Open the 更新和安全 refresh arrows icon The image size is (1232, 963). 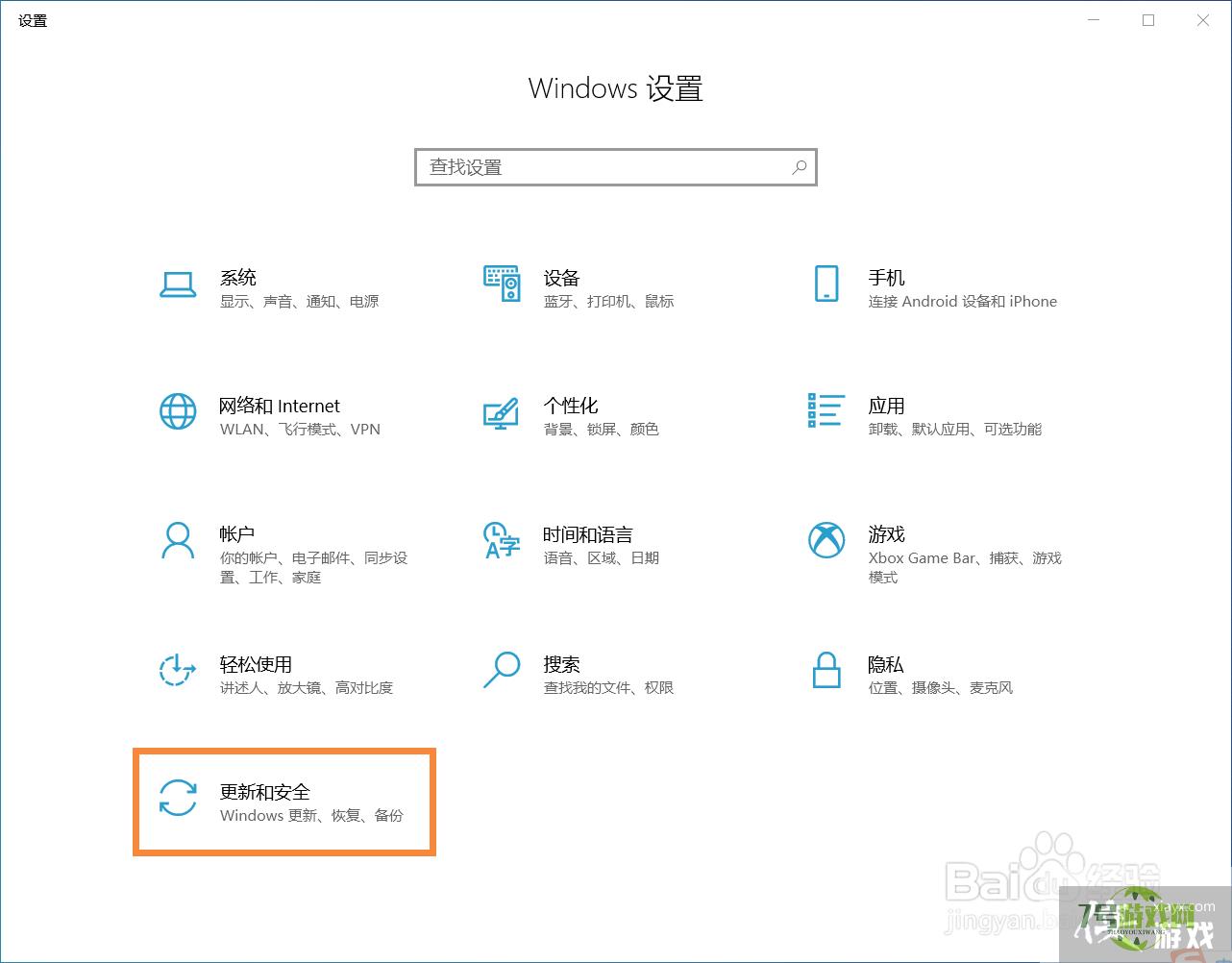178,798
